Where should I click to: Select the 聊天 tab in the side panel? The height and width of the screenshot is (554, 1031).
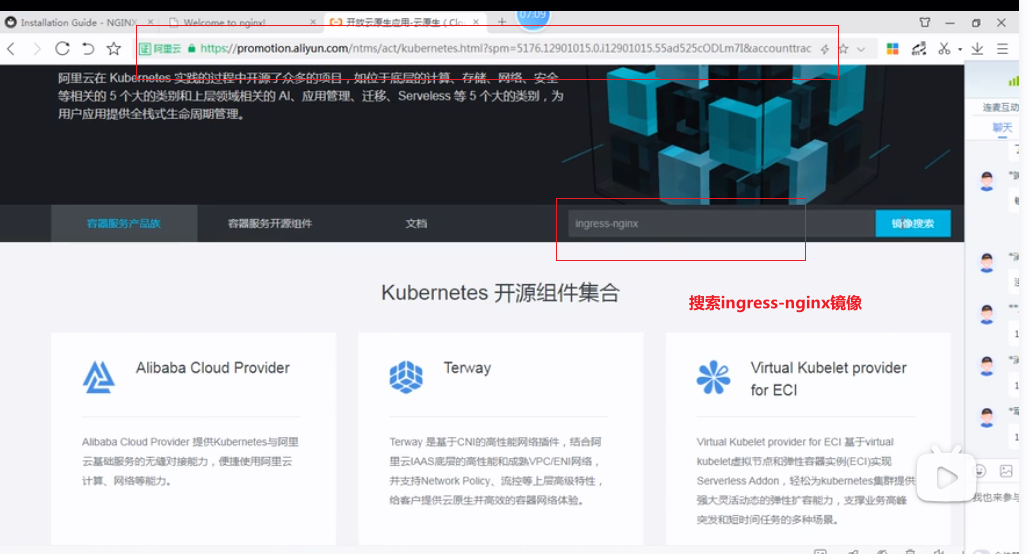(1002, 127)
